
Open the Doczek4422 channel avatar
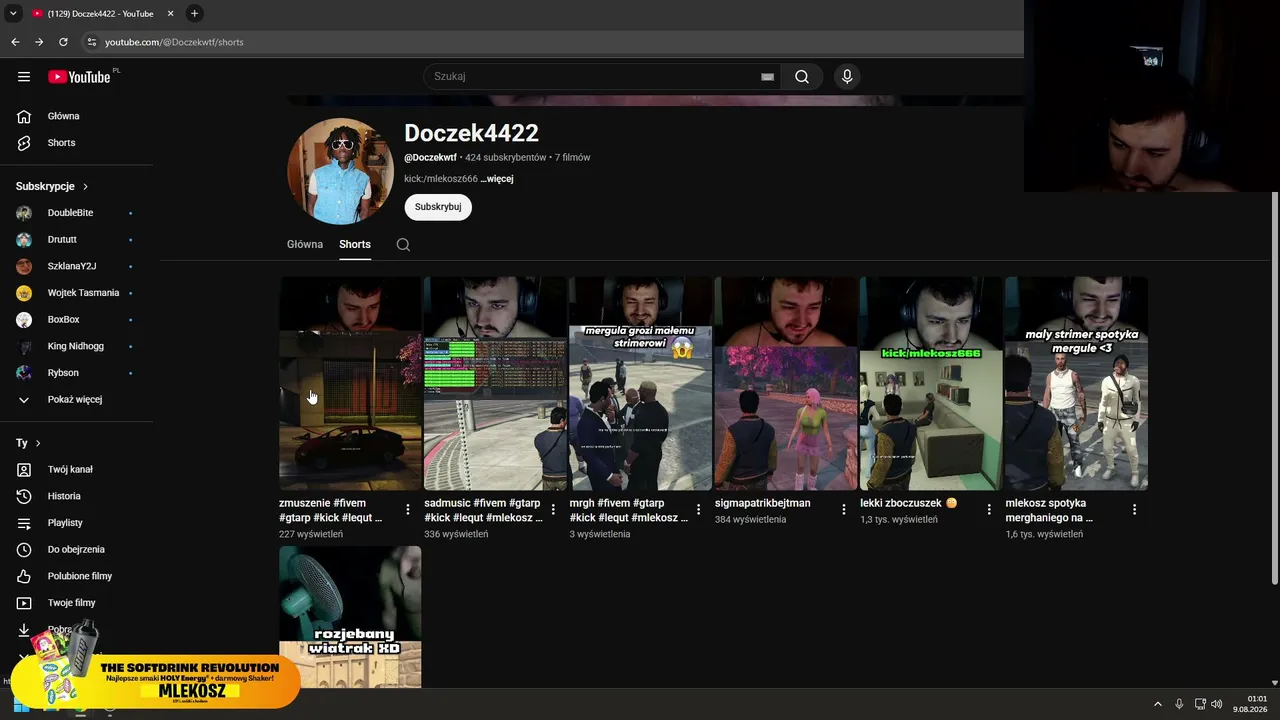(x=340, y=171)
